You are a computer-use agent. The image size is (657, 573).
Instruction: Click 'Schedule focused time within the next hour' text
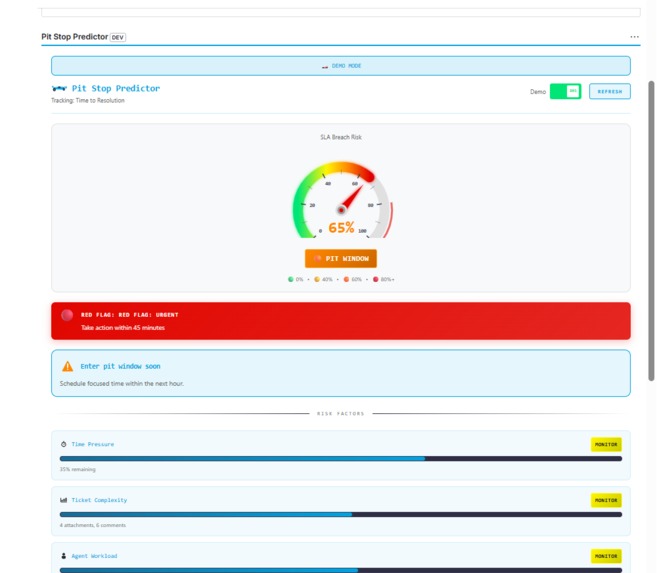pyautogui.click(x=122, y=383)
